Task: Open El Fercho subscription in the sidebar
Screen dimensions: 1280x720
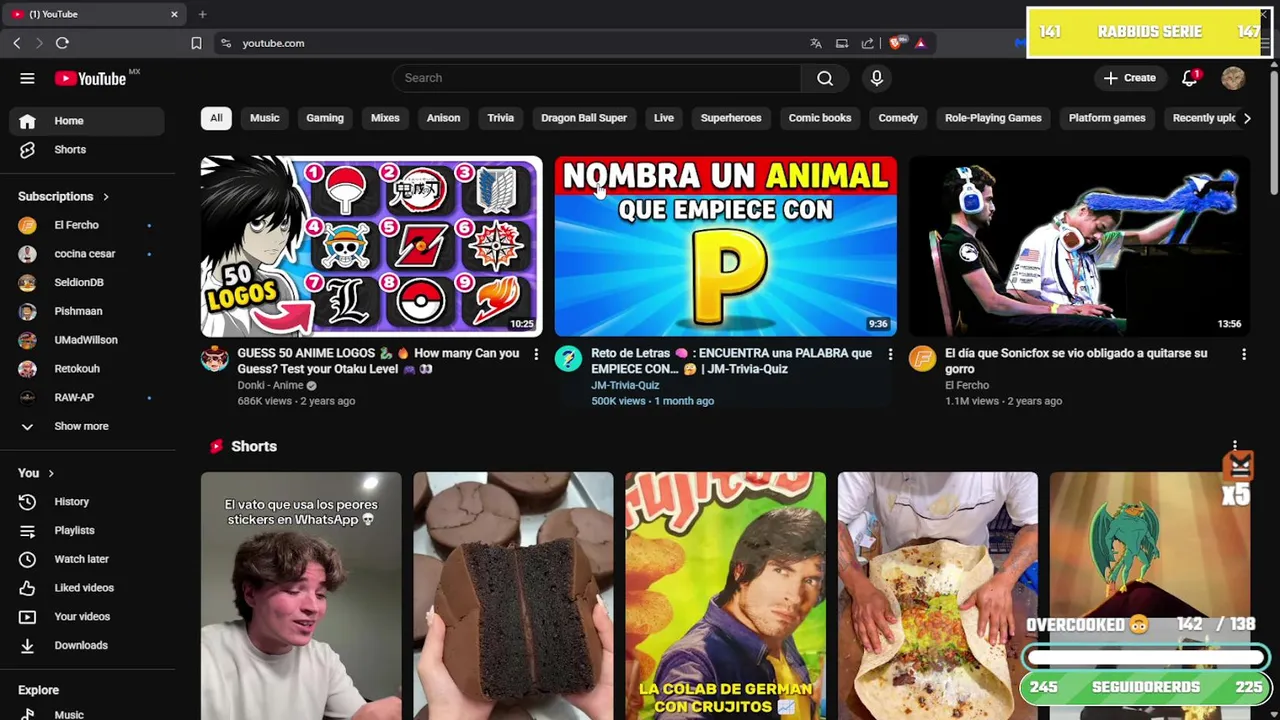Action: (x=89, y=225)
